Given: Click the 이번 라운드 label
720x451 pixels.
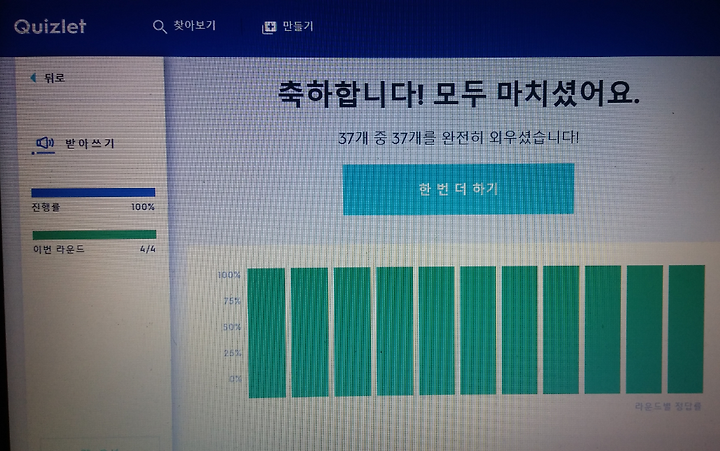Looking at the screenshot, I should point(59,249).
